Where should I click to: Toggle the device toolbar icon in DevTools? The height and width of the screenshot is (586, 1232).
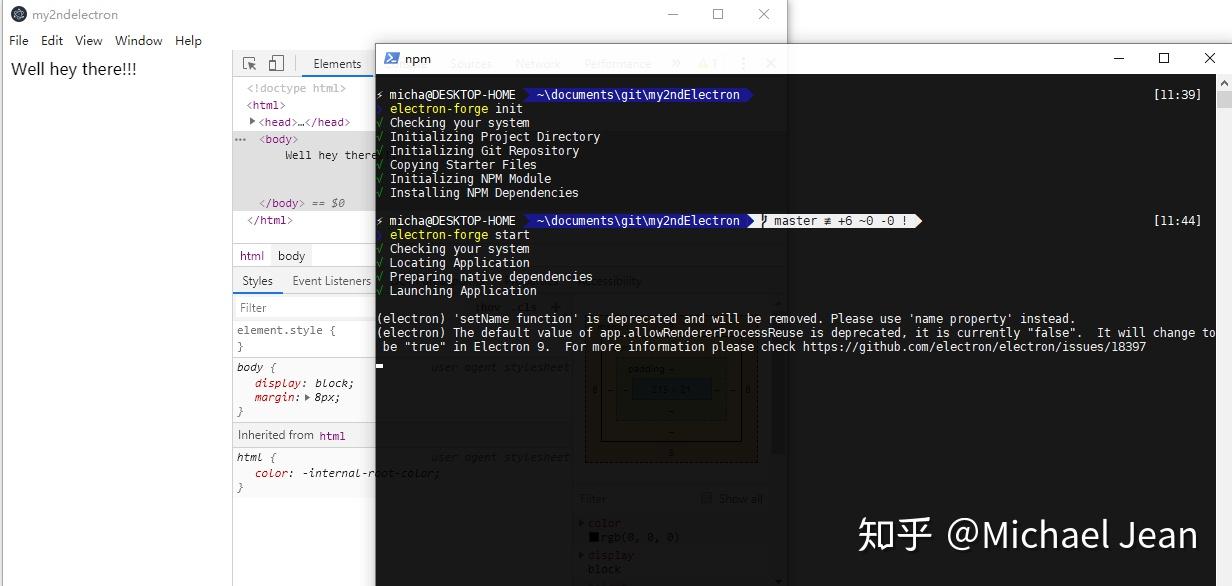click(x=275, y=62)
